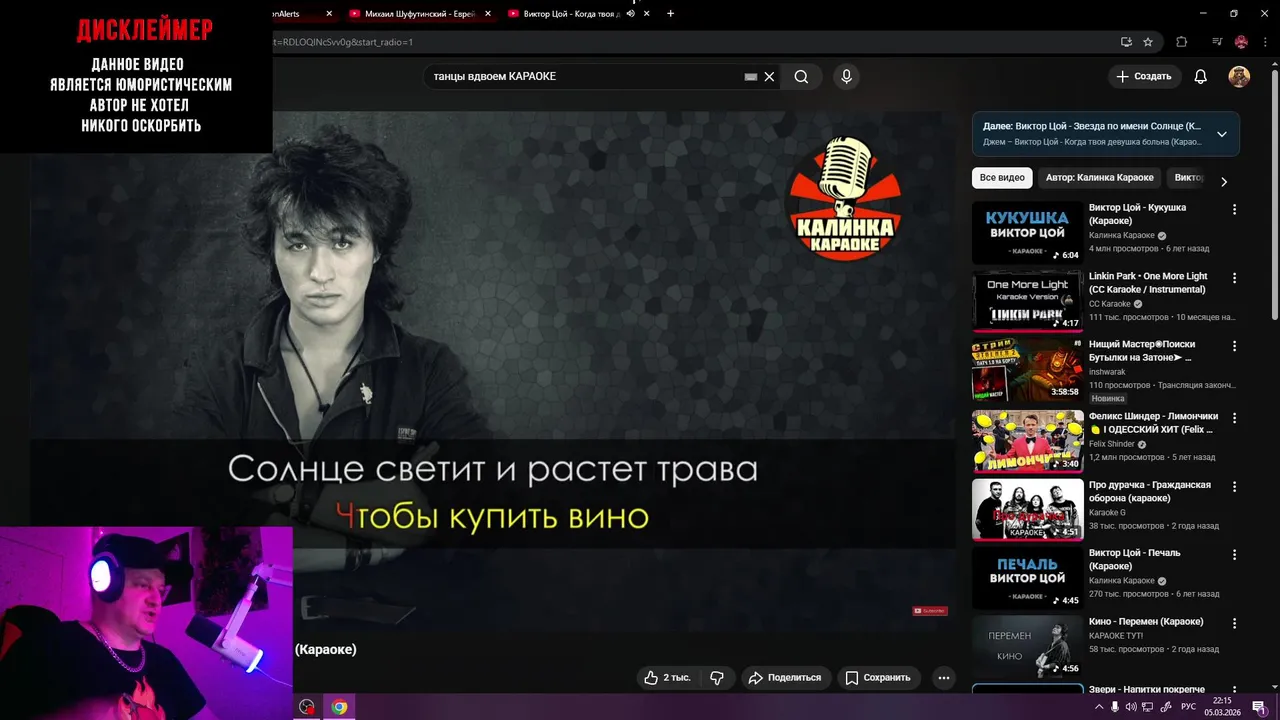Open the Linkin Park karaoke thumbnail
The image size is (1280, 720).
tap(1028, 302)
